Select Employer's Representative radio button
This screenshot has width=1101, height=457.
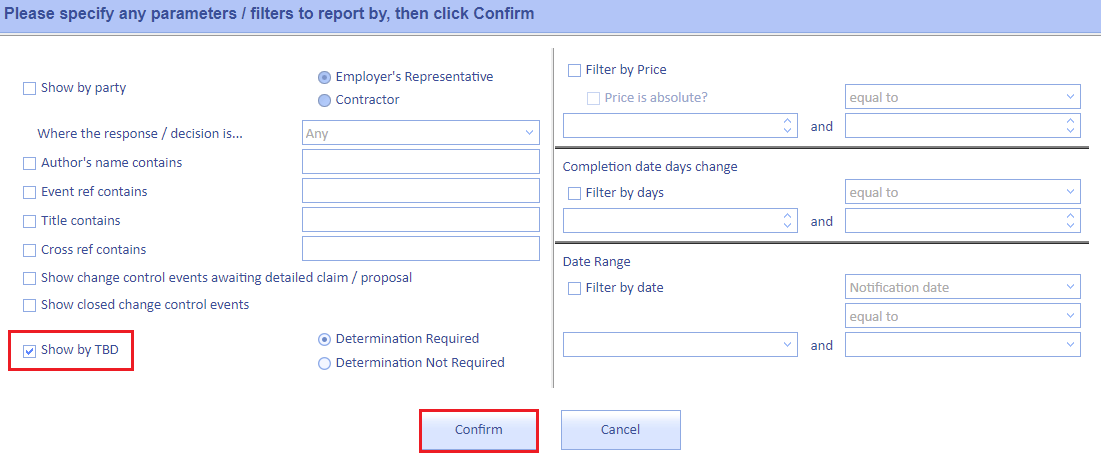324,77
